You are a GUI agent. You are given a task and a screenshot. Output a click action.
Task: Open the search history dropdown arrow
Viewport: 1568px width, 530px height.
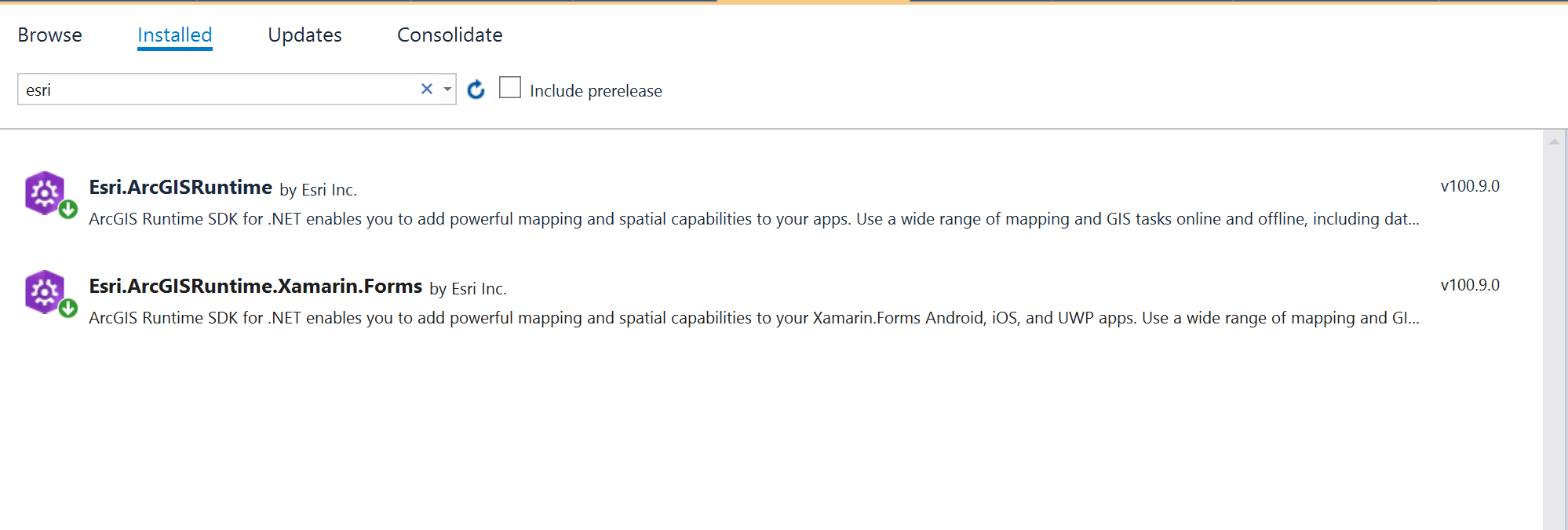(x=447, y=89)
